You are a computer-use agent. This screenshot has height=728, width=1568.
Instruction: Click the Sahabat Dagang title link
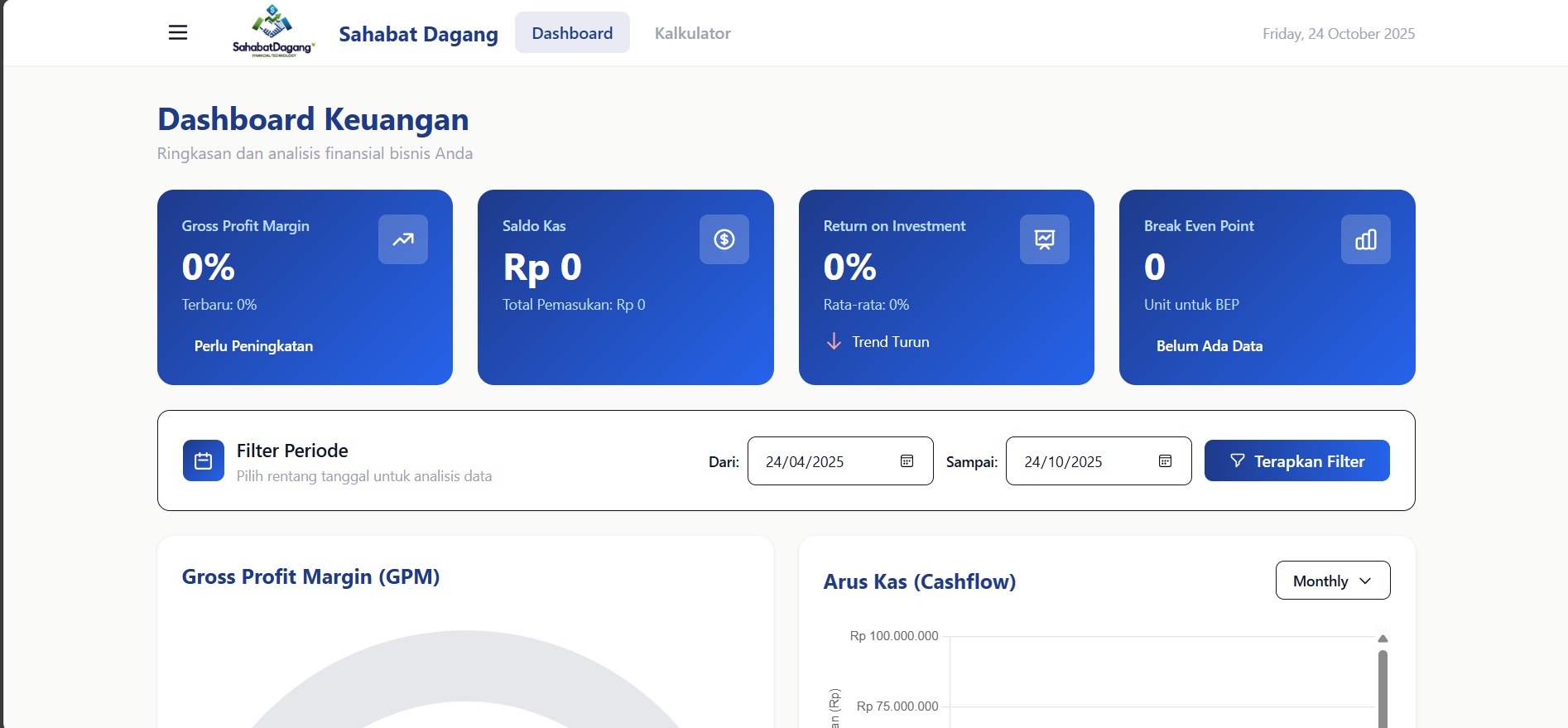[419, 34]
